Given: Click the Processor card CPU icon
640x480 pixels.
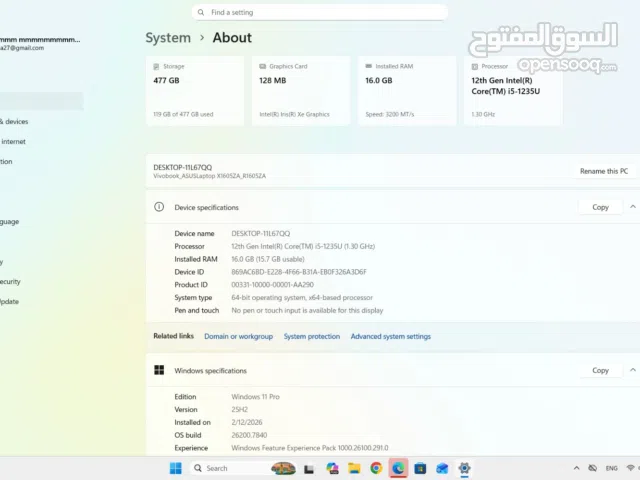Looking at the screenshot, I should tap(475, 67).
